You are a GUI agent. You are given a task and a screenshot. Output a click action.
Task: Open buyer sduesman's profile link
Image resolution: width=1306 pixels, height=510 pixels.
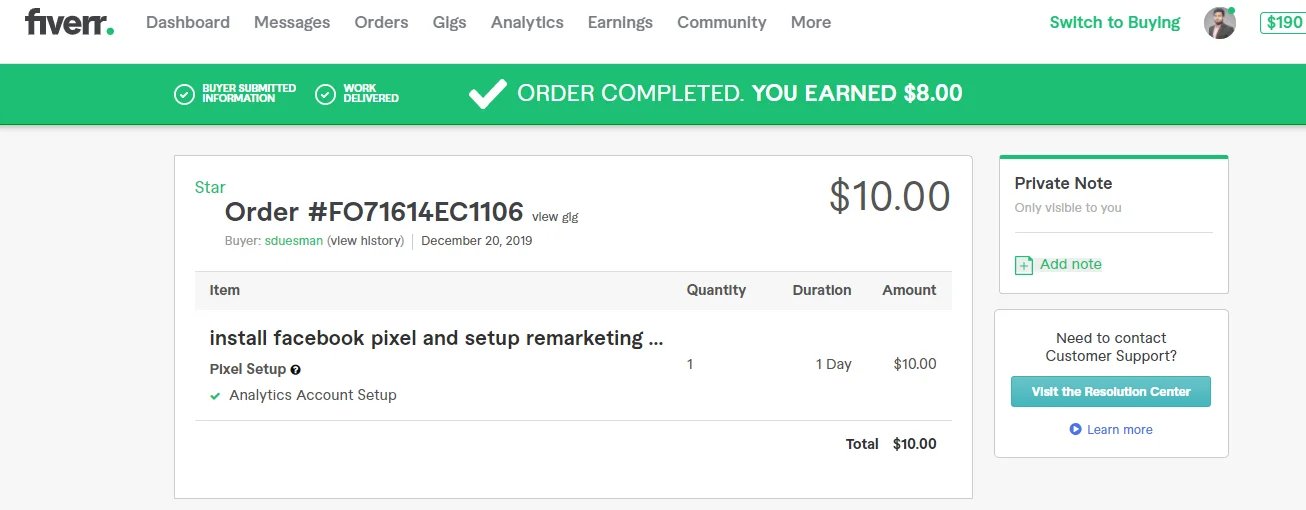[294, 241]
